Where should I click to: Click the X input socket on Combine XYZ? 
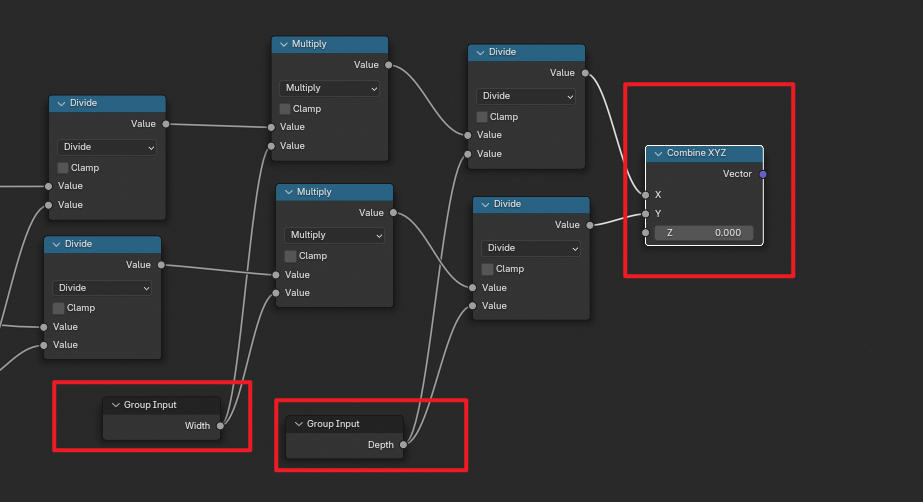[x=646, y=195]
